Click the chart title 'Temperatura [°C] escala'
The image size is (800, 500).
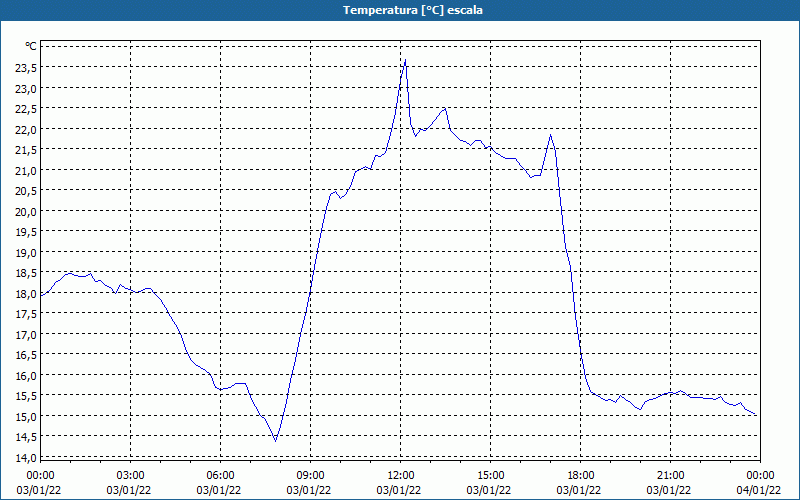point(413,10)
